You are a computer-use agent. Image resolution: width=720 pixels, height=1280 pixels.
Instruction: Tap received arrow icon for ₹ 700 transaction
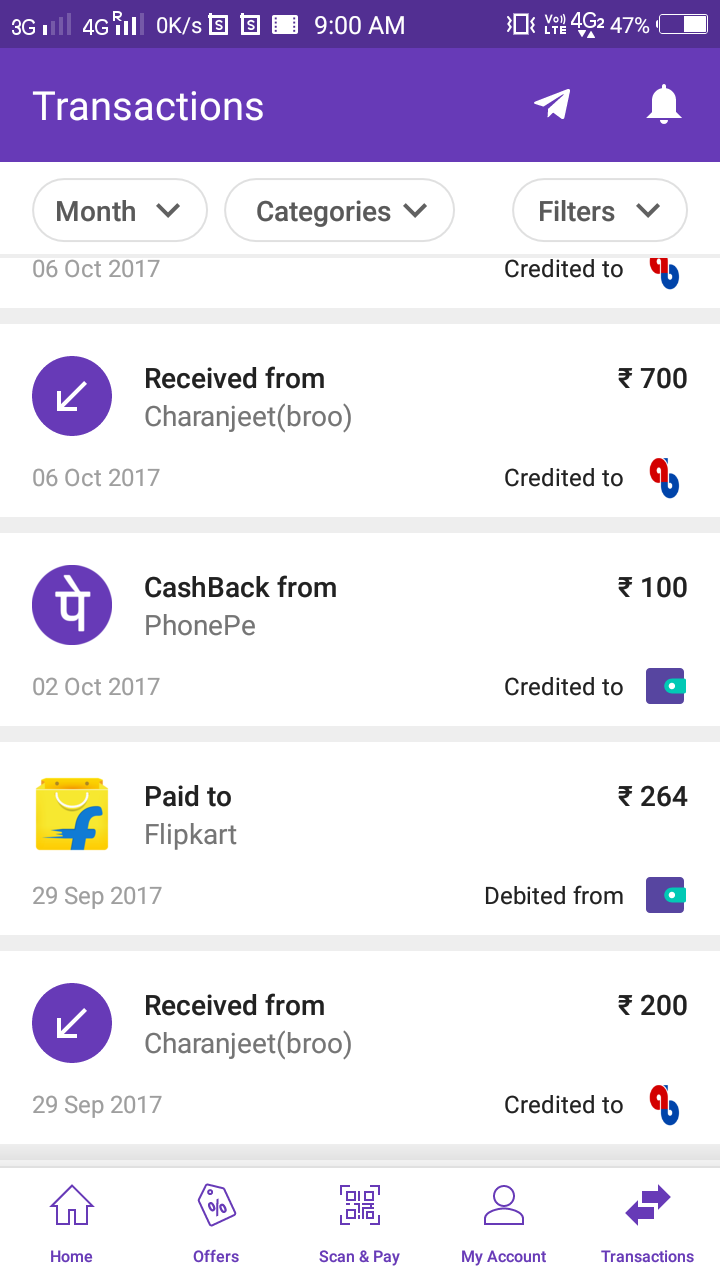click(x=72, y=396)
